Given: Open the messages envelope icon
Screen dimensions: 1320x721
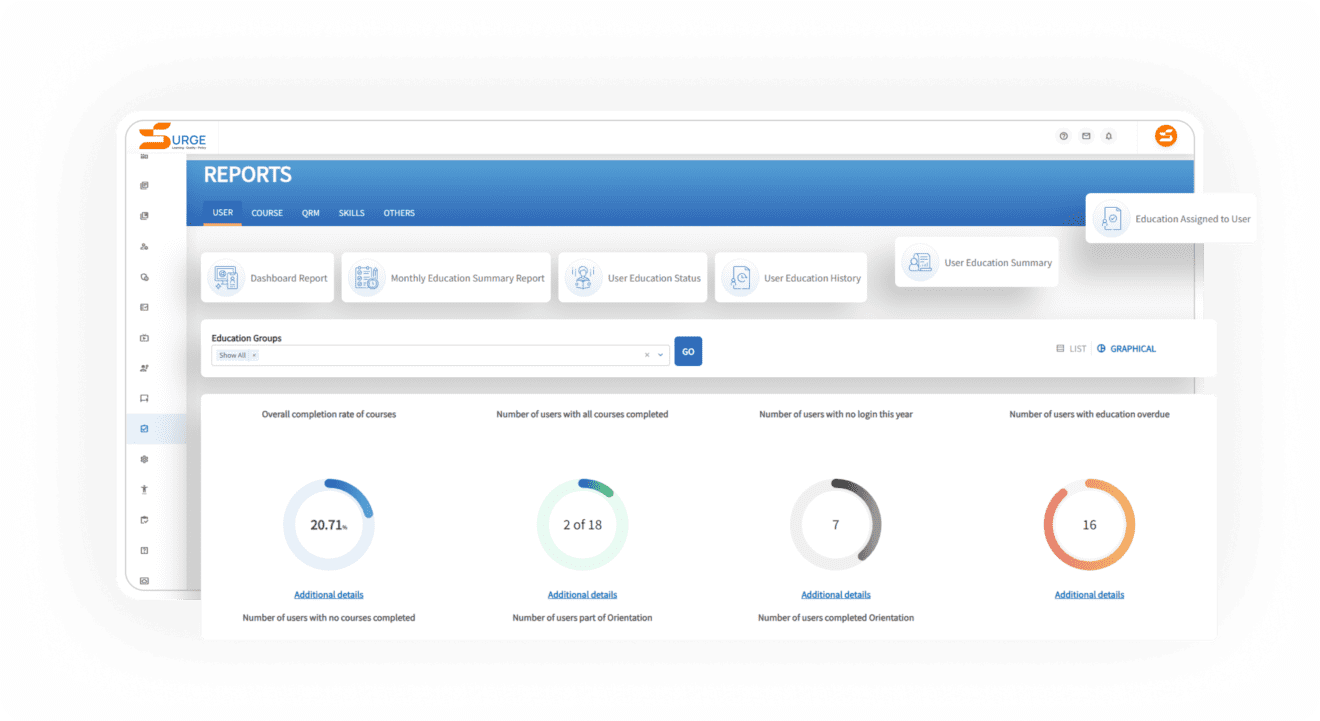Looking at the screenshot, I should pyautogui.click(x=1086, y=136).
